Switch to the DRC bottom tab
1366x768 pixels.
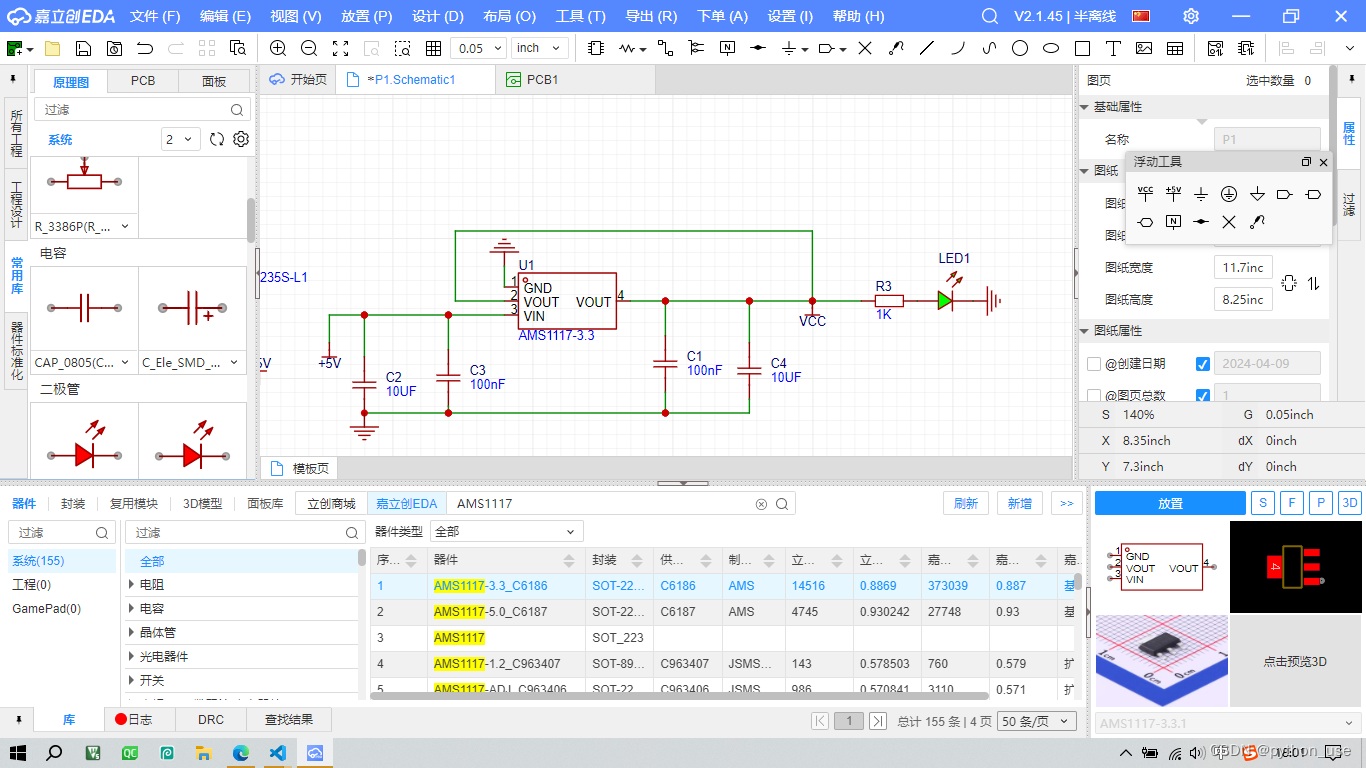[211, 719]
